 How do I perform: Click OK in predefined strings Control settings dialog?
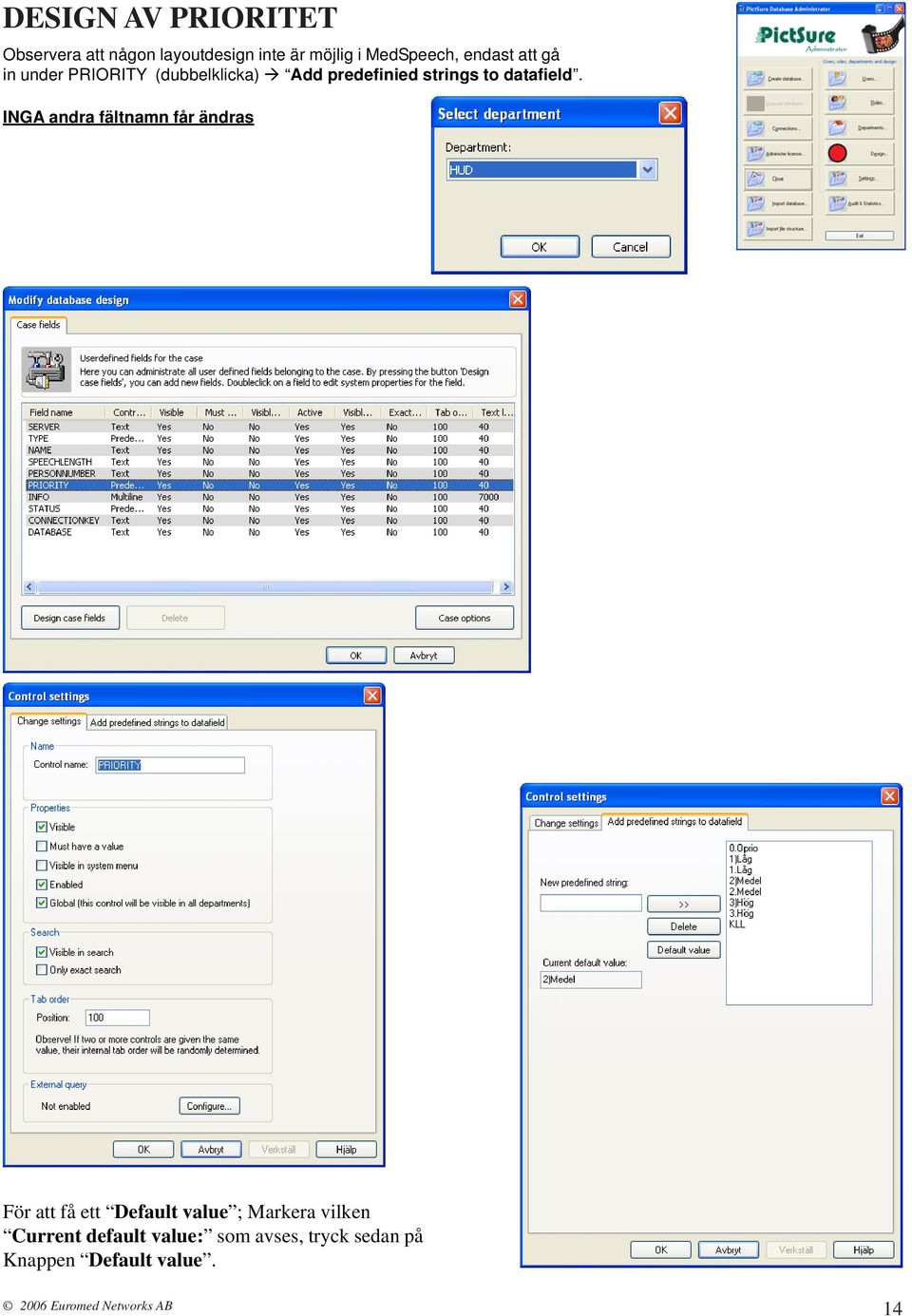coord(661,1250)
